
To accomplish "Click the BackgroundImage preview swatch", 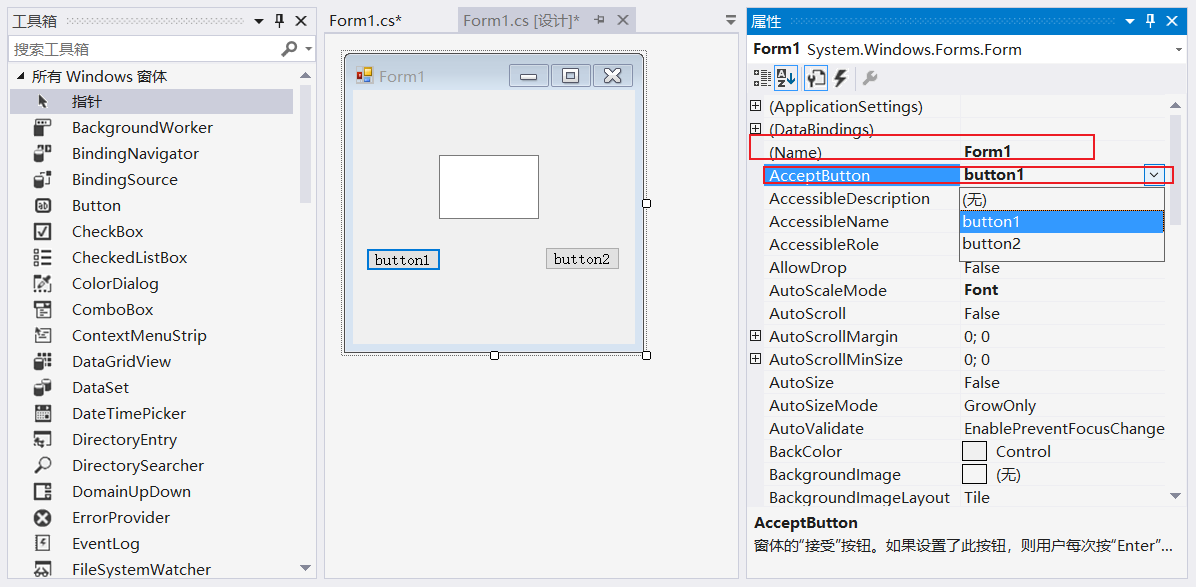I will (x=974, y=474).
